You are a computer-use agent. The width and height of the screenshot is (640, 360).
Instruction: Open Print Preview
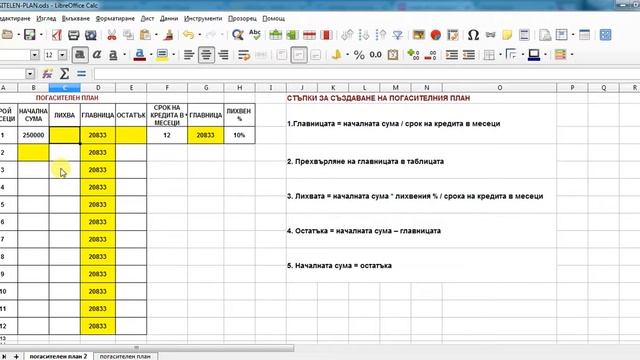90,35
